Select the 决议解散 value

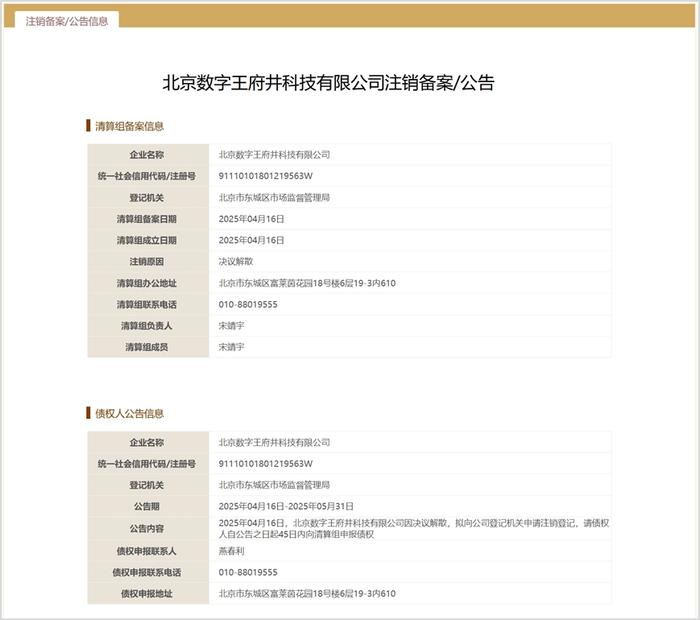click(x=236, y=262)
